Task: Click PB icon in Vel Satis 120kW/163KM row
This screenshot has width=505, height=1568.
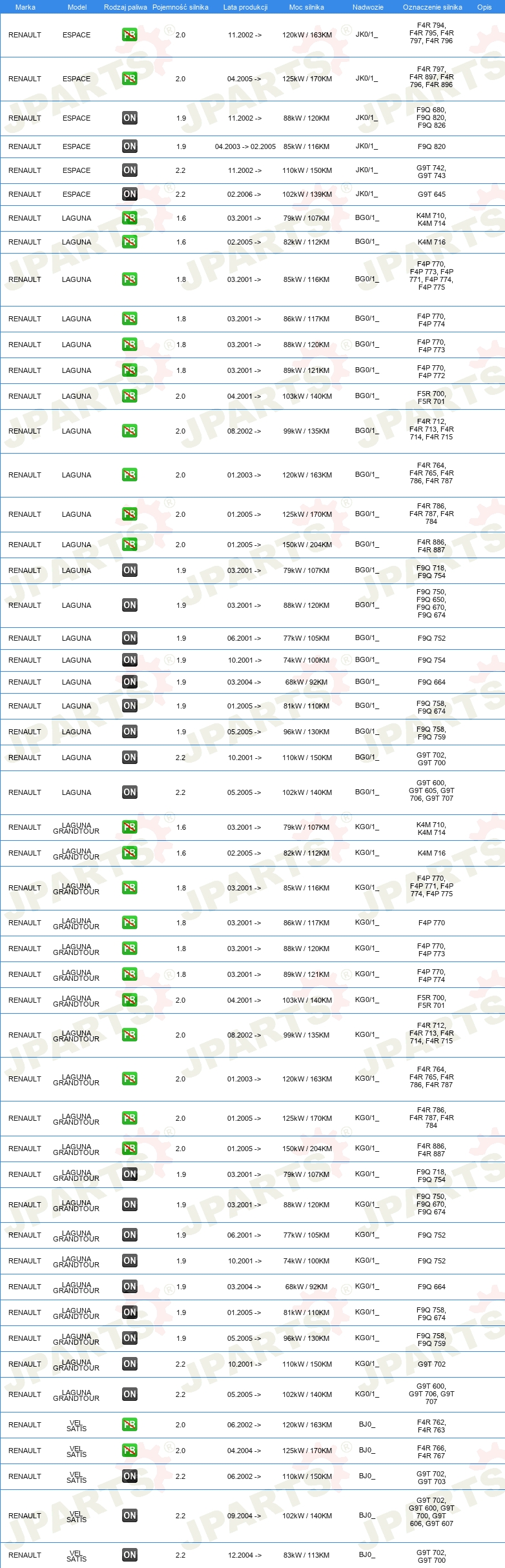Action: (130, 1425)
